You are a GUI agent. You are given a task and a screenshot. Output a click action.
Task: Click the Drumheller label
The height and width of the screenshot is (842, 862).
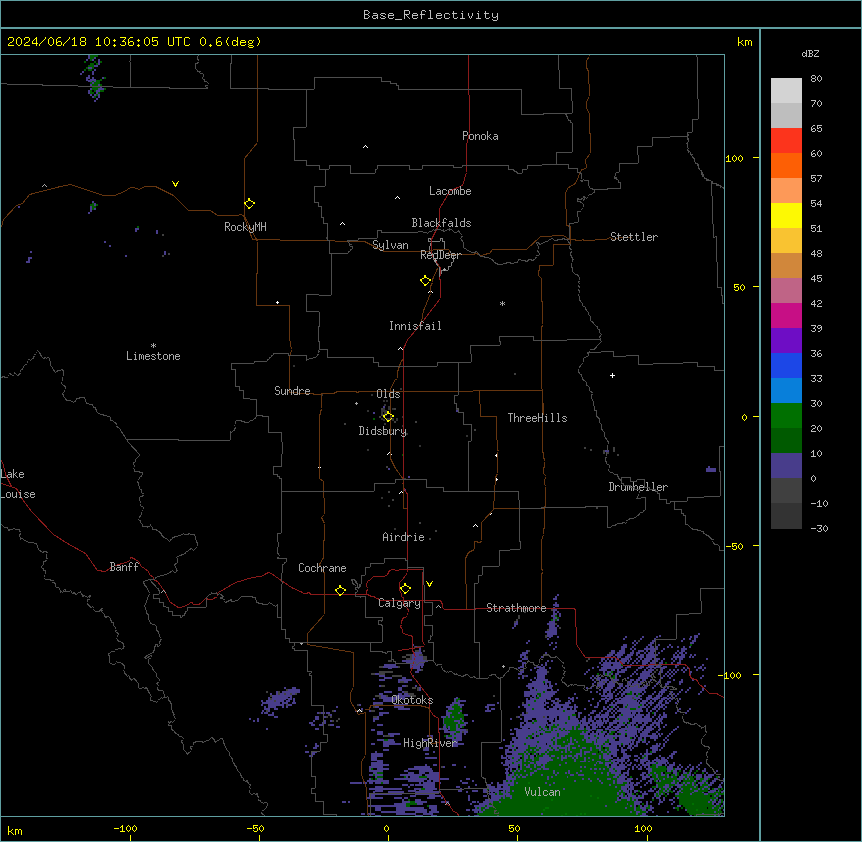point(638,487)
